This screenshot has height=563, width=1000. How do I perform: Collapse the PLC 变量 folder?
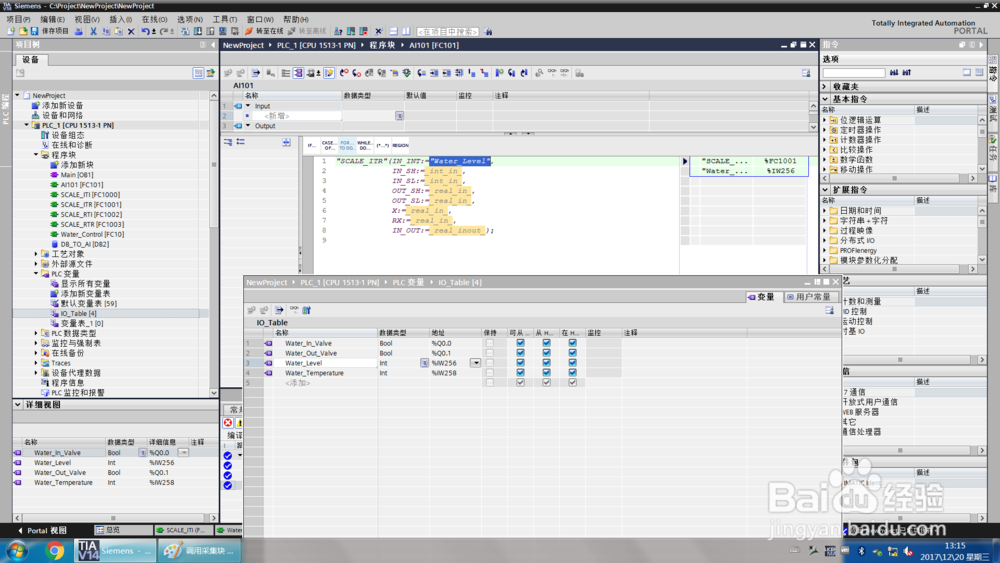[x=36, y=274]
